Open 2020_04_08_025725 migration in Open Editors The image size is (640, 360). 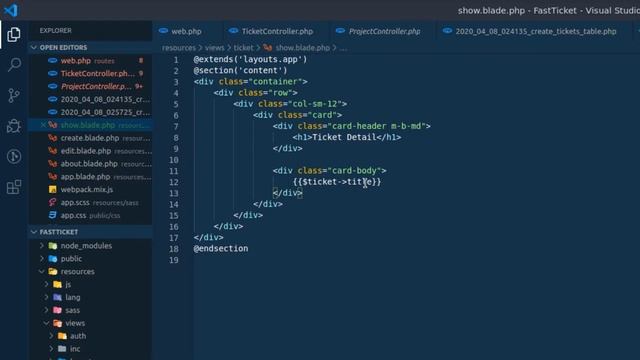pyautogui.click(x=91, y=112)
